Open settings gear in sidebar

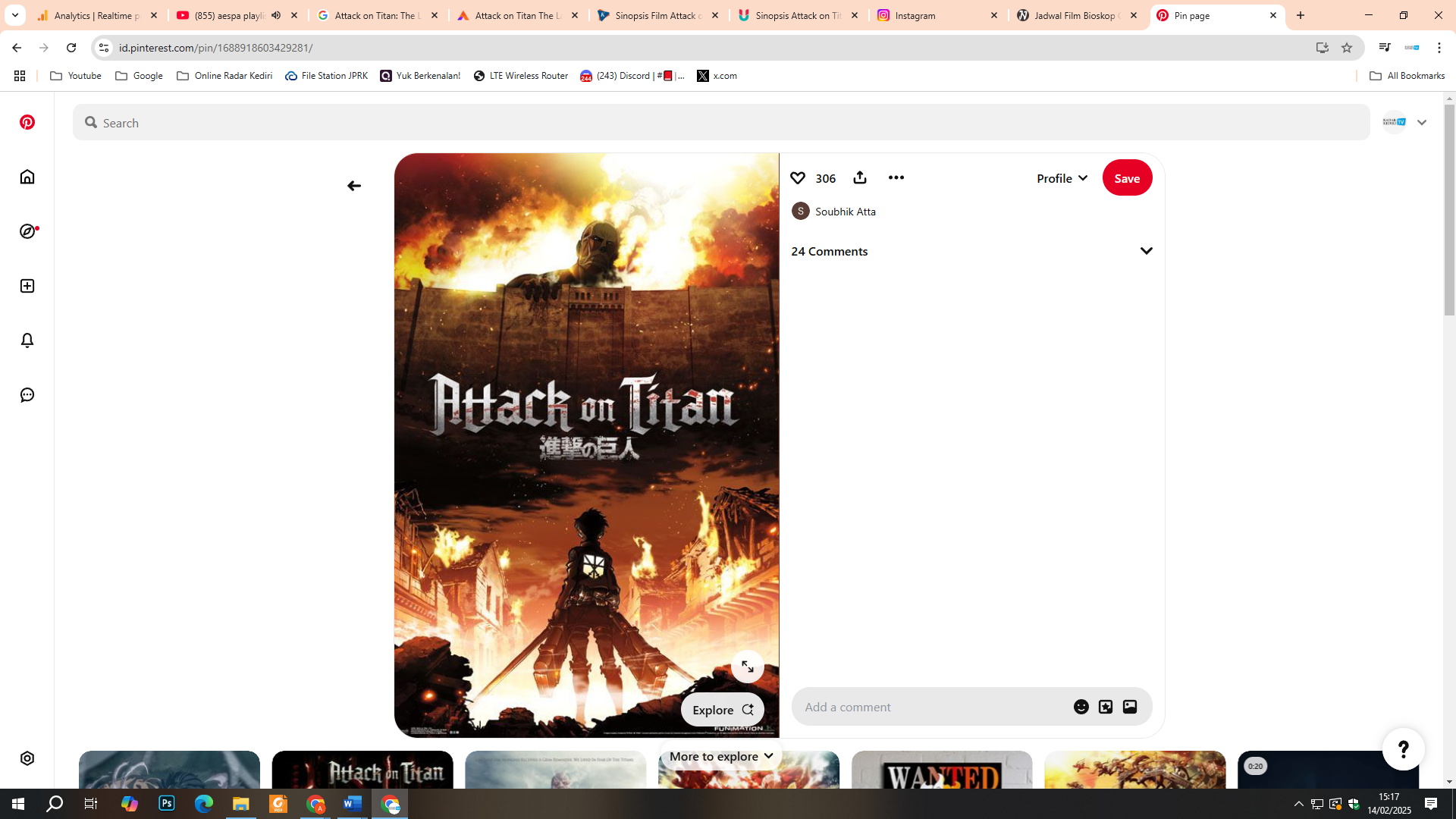(27, 758)
